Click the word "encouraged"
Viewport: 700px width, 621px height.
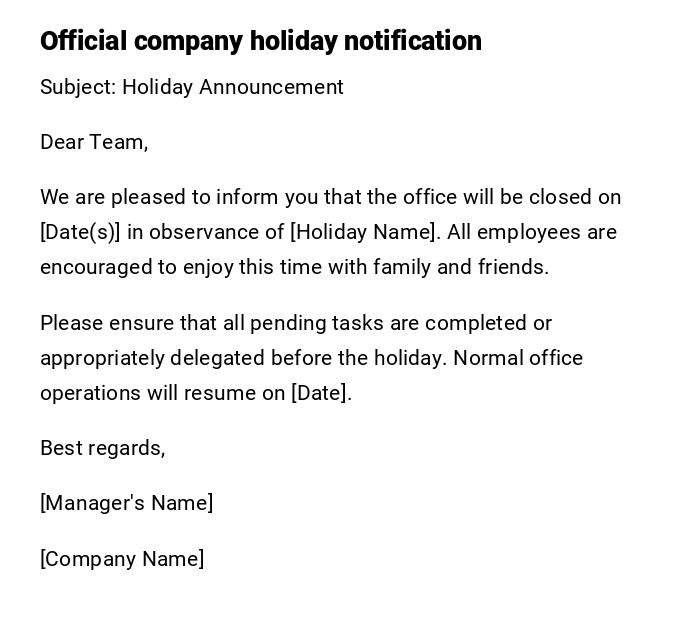(x=95, y=267)
